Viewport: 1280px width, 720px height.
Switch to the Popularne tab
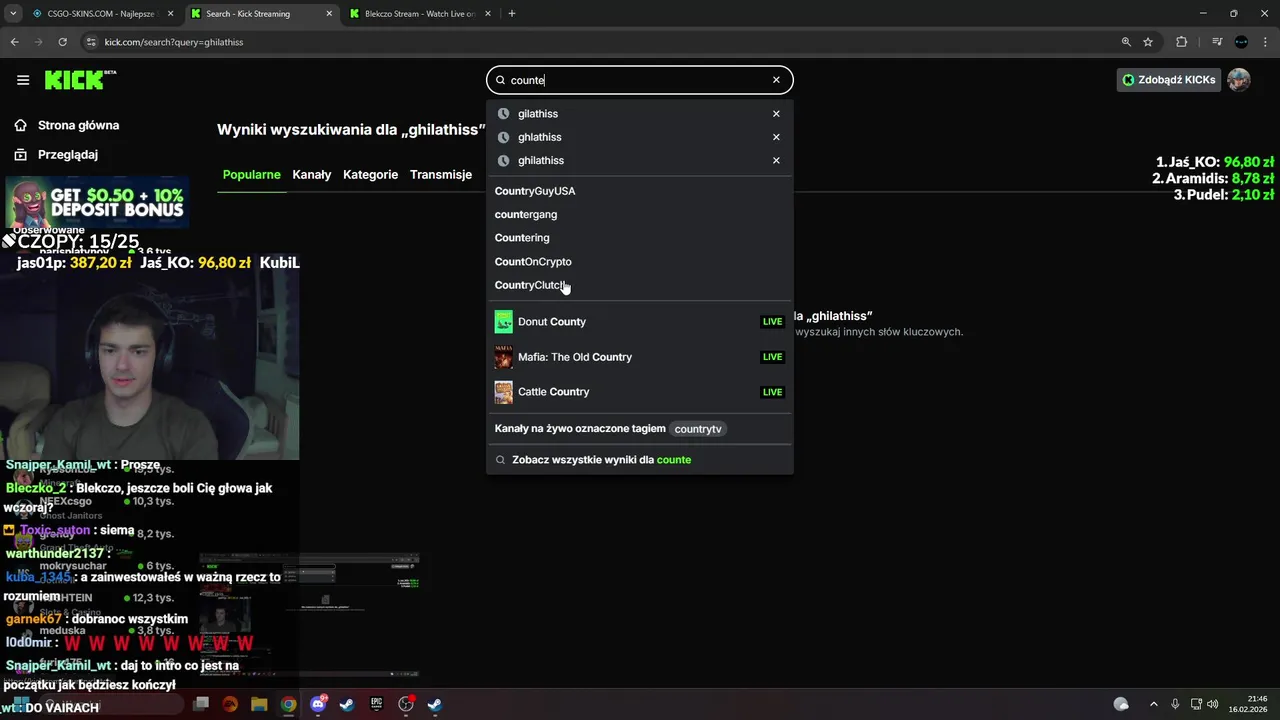coord(251,174)
